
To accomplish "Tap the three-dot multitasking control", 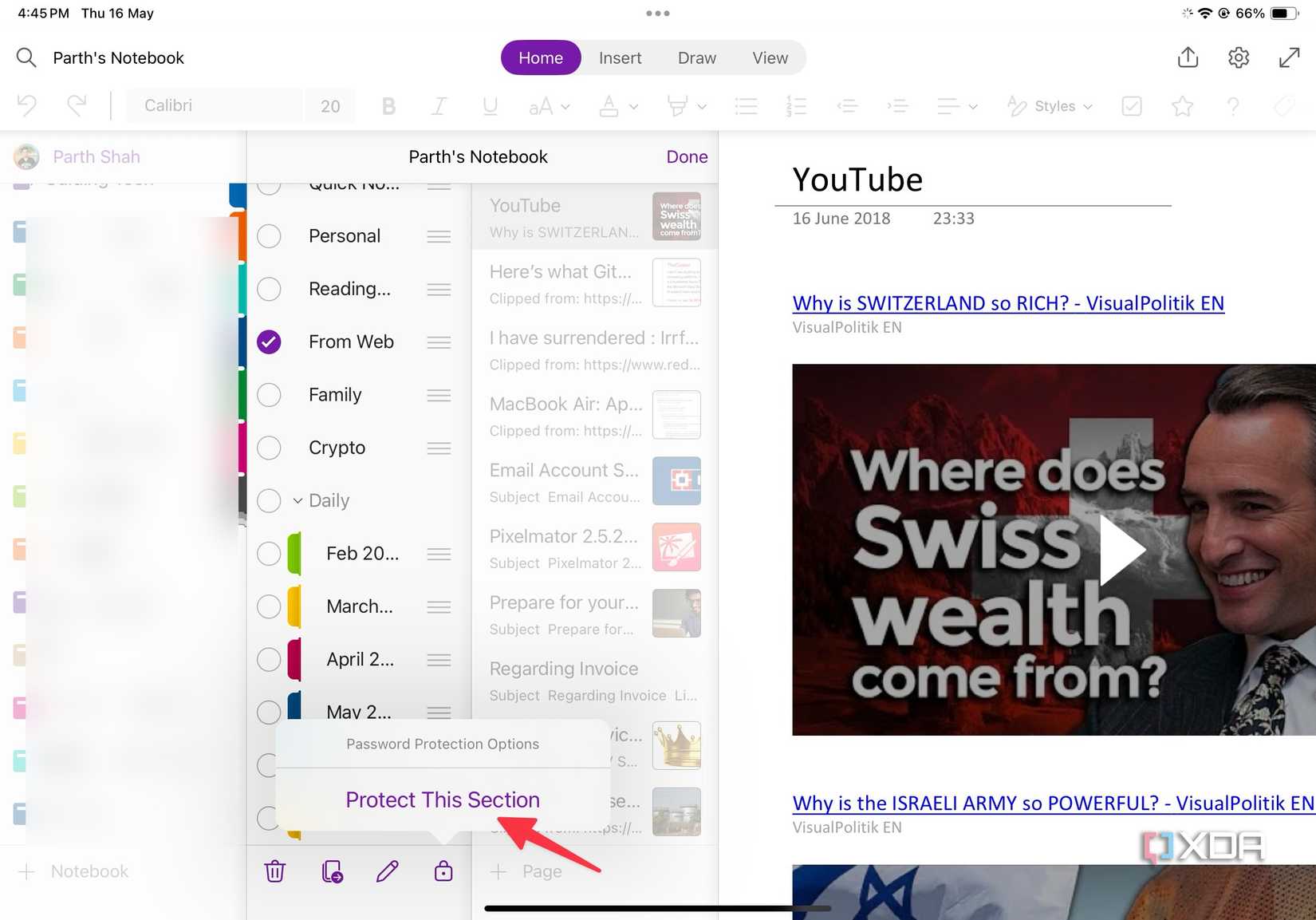I will [658, 13].
